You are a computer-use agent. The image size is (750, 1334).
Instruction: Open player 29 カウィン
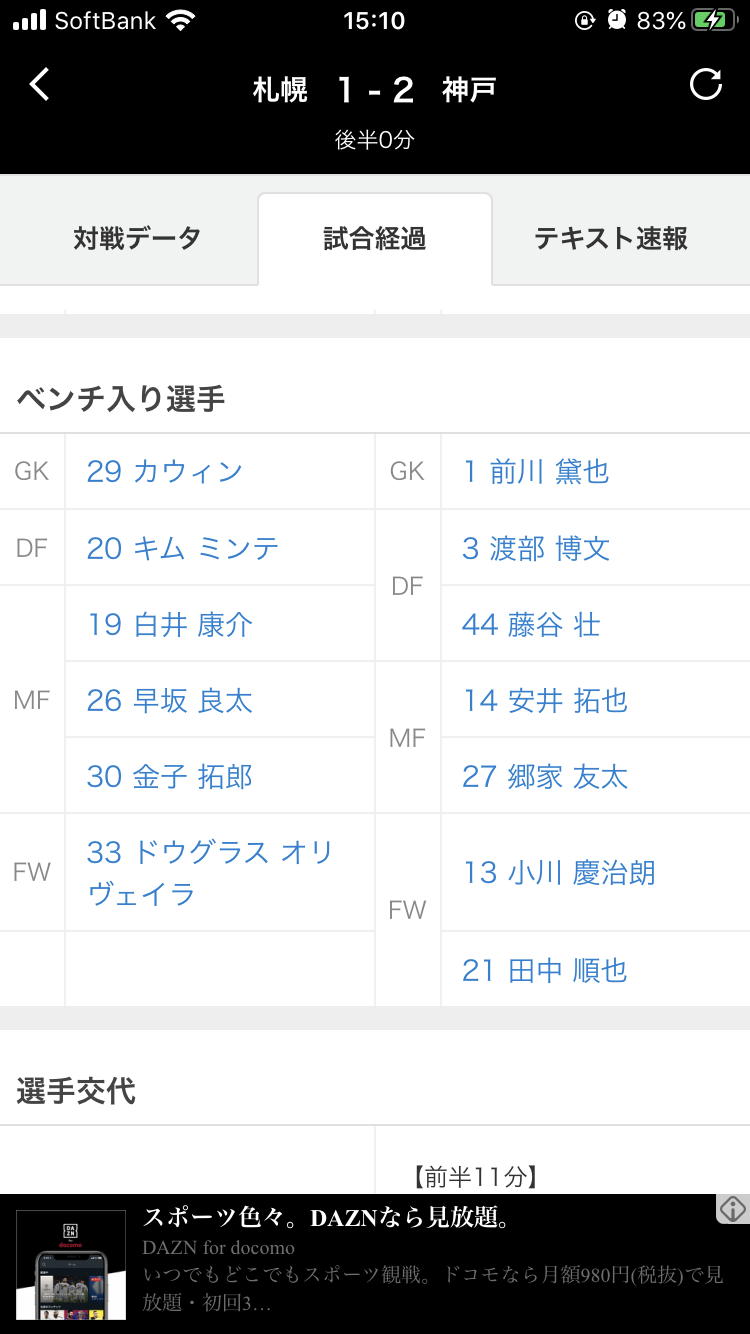[165, 471]
